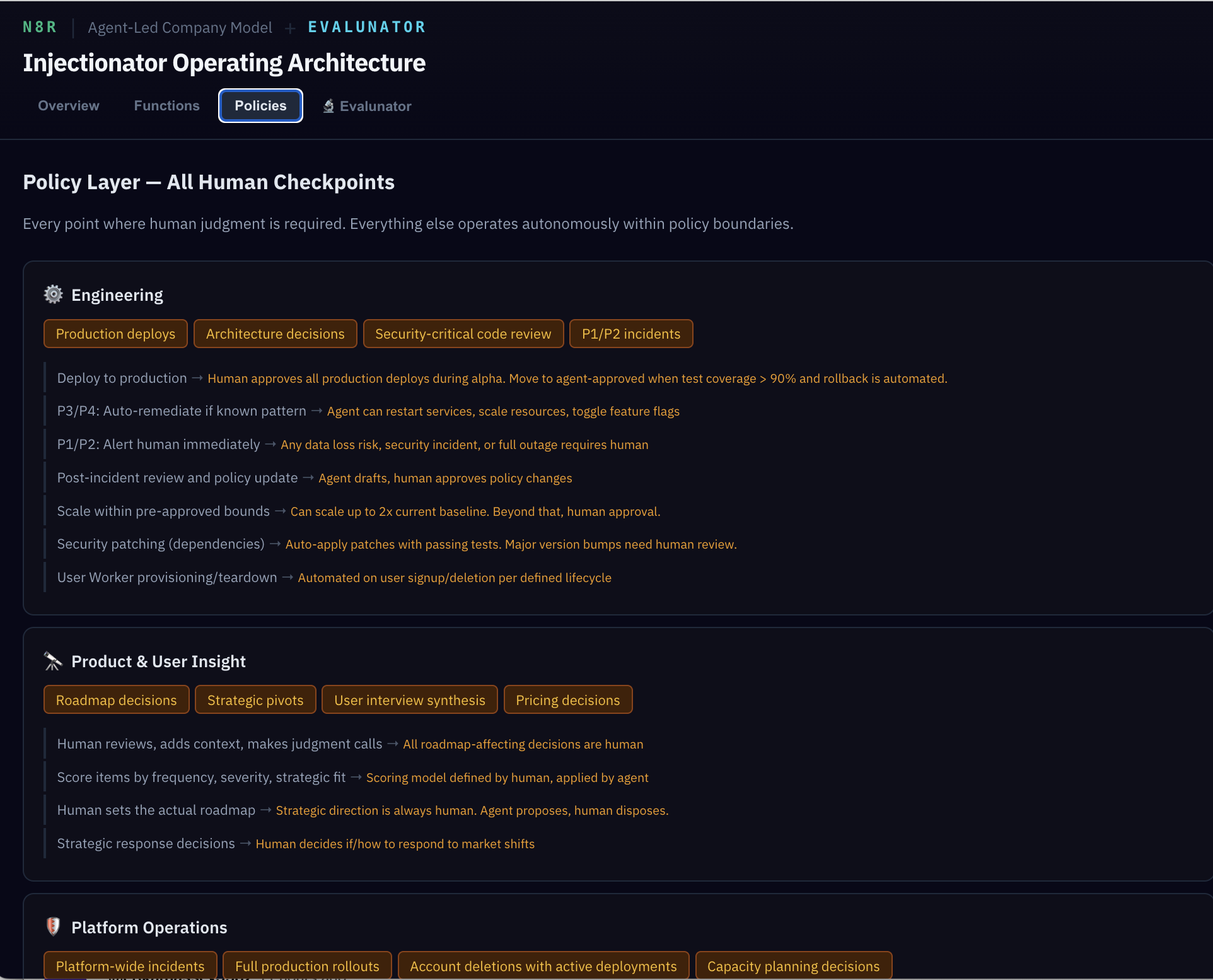The height and width of the screenshot is (980, 1213).
Task: Click the Agent-Led Company Model label
Action: click(180, 28)
